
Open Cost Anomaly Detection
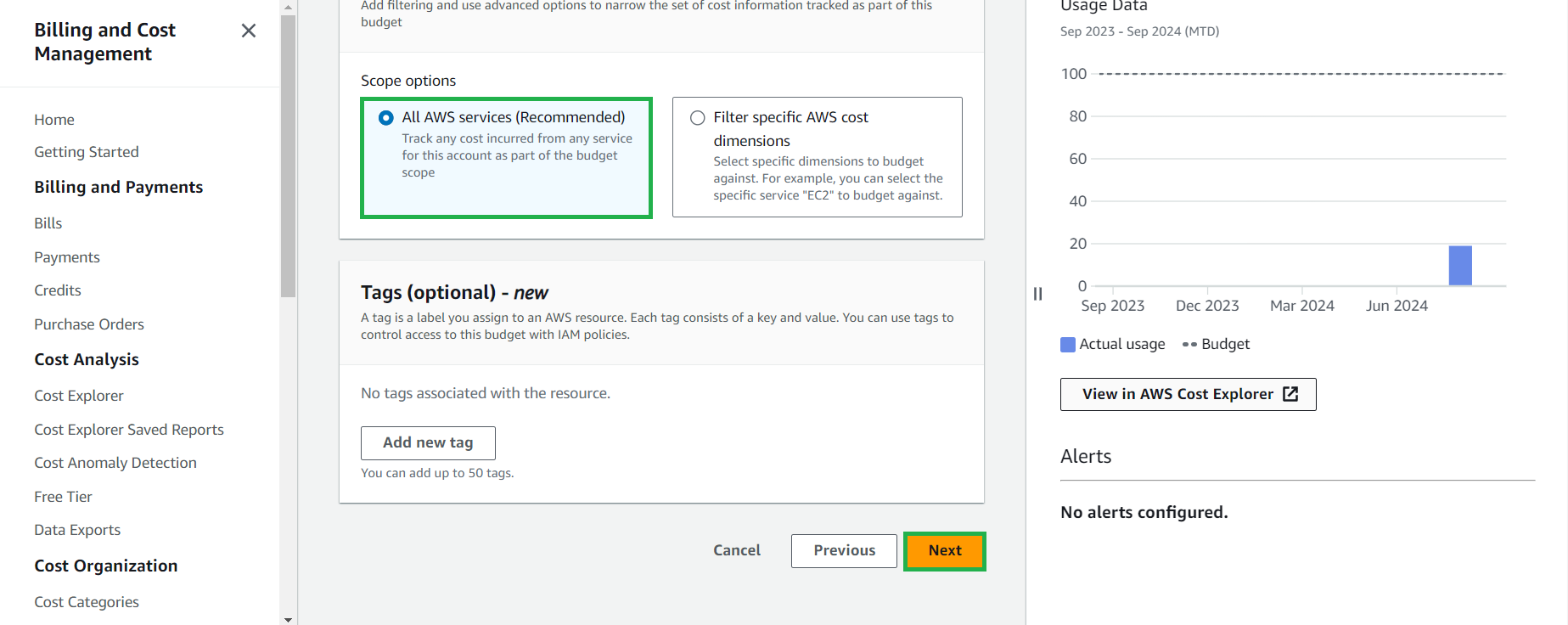115,463
